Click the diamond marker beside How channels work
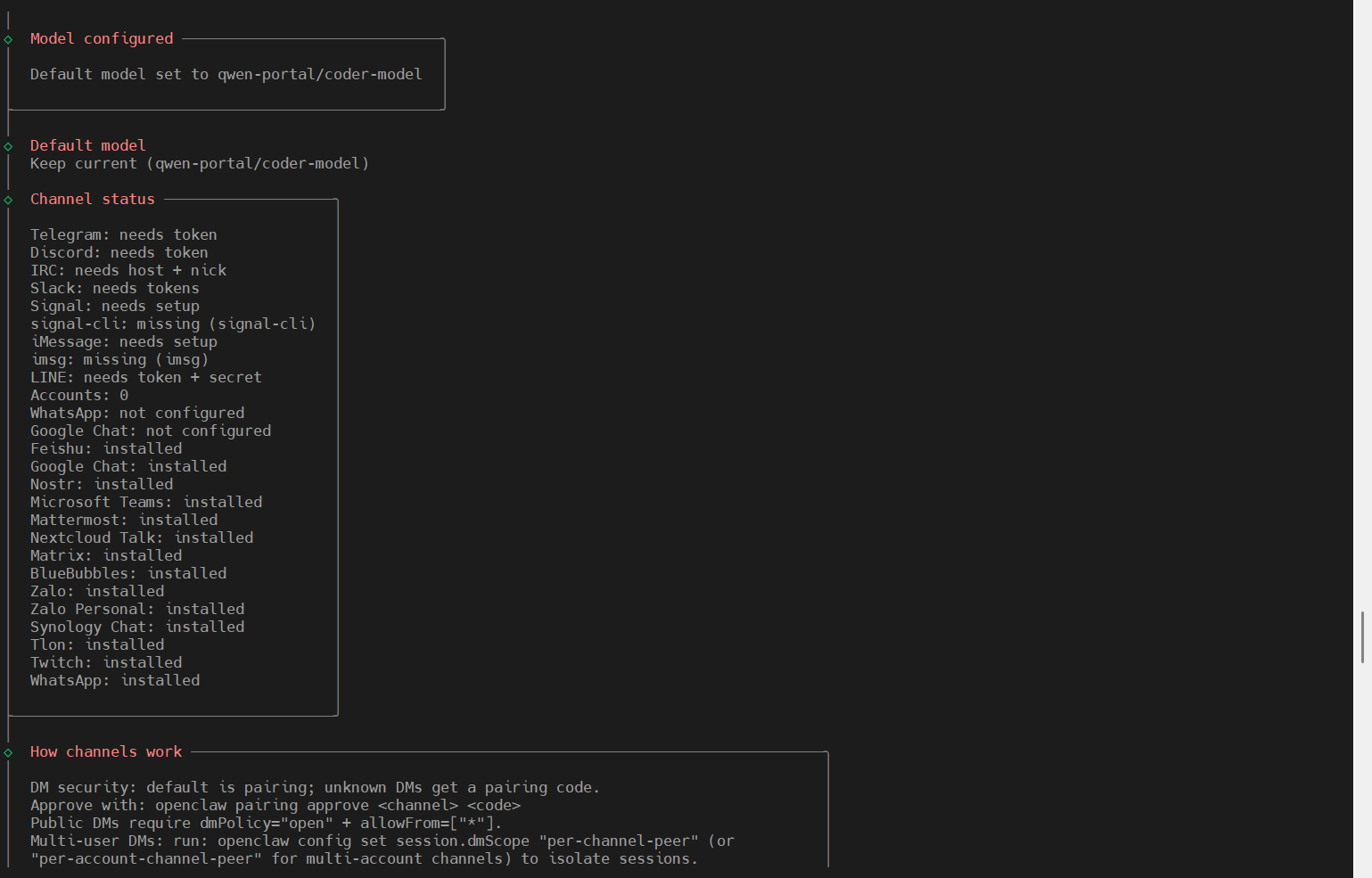This screenshot has height=878, width=1372. point(8,752)
